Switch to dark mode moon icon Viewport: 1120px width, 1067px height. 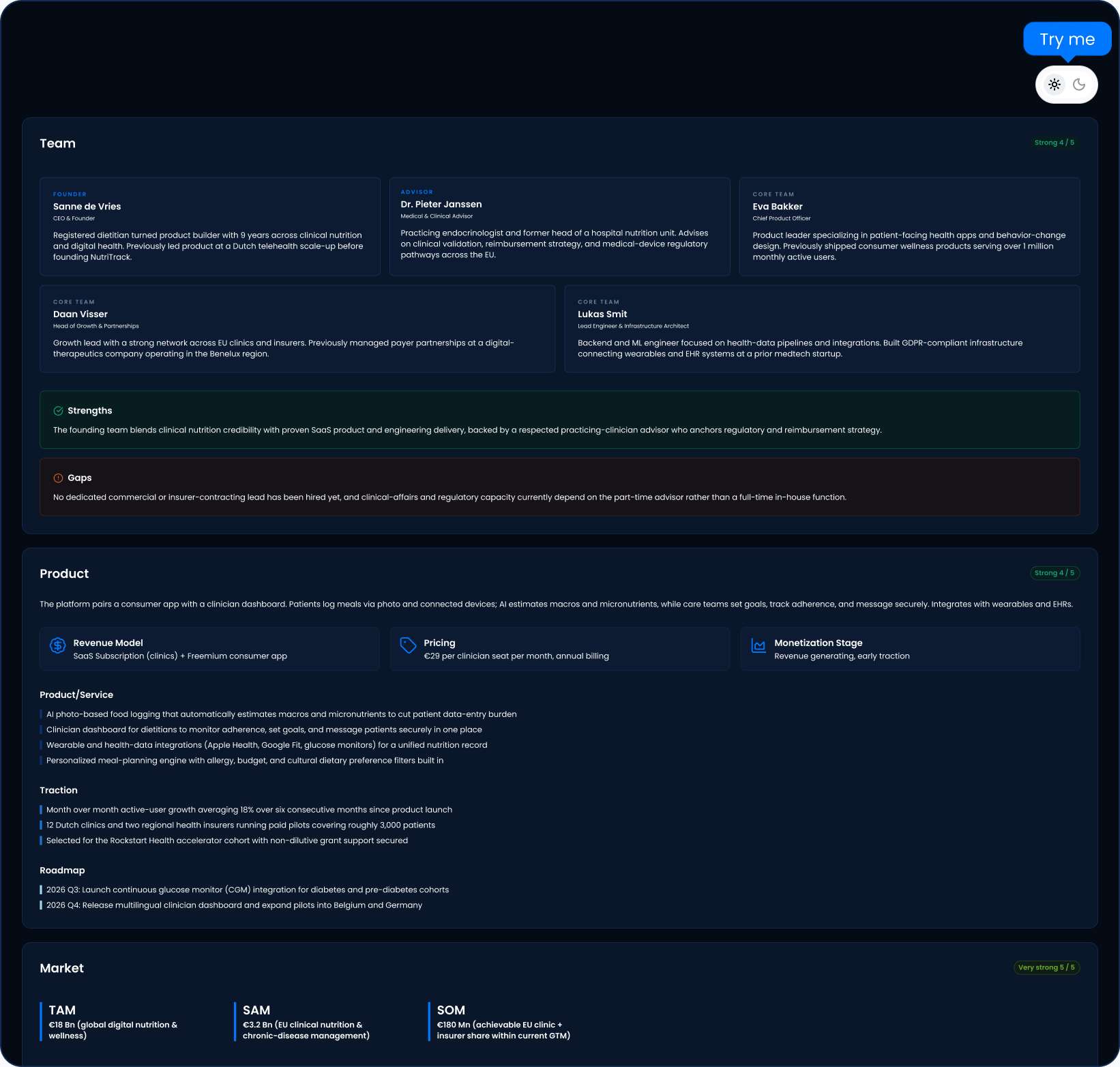(1079, 85)
